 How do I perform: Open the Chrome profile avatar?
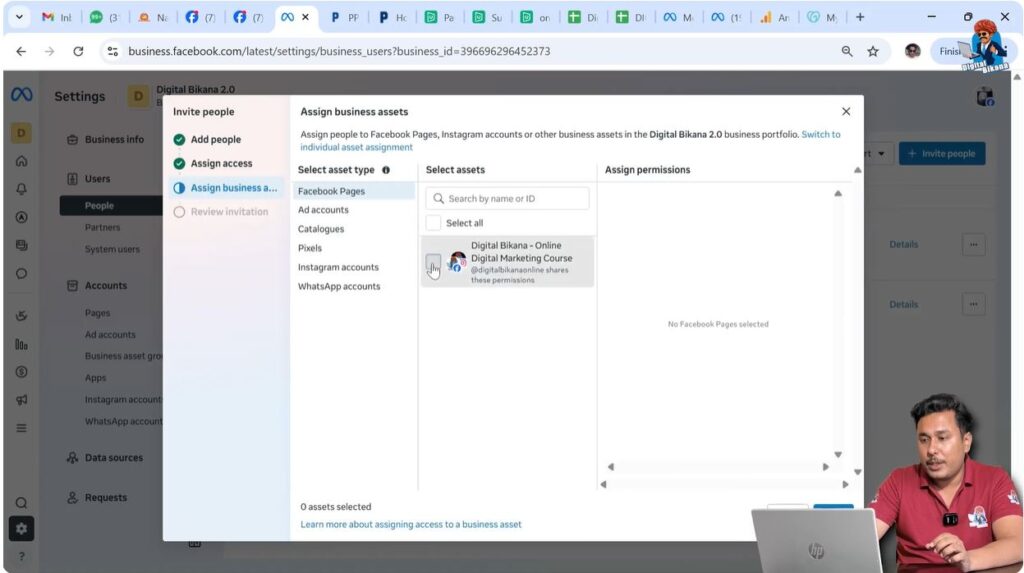coord(912,51)
